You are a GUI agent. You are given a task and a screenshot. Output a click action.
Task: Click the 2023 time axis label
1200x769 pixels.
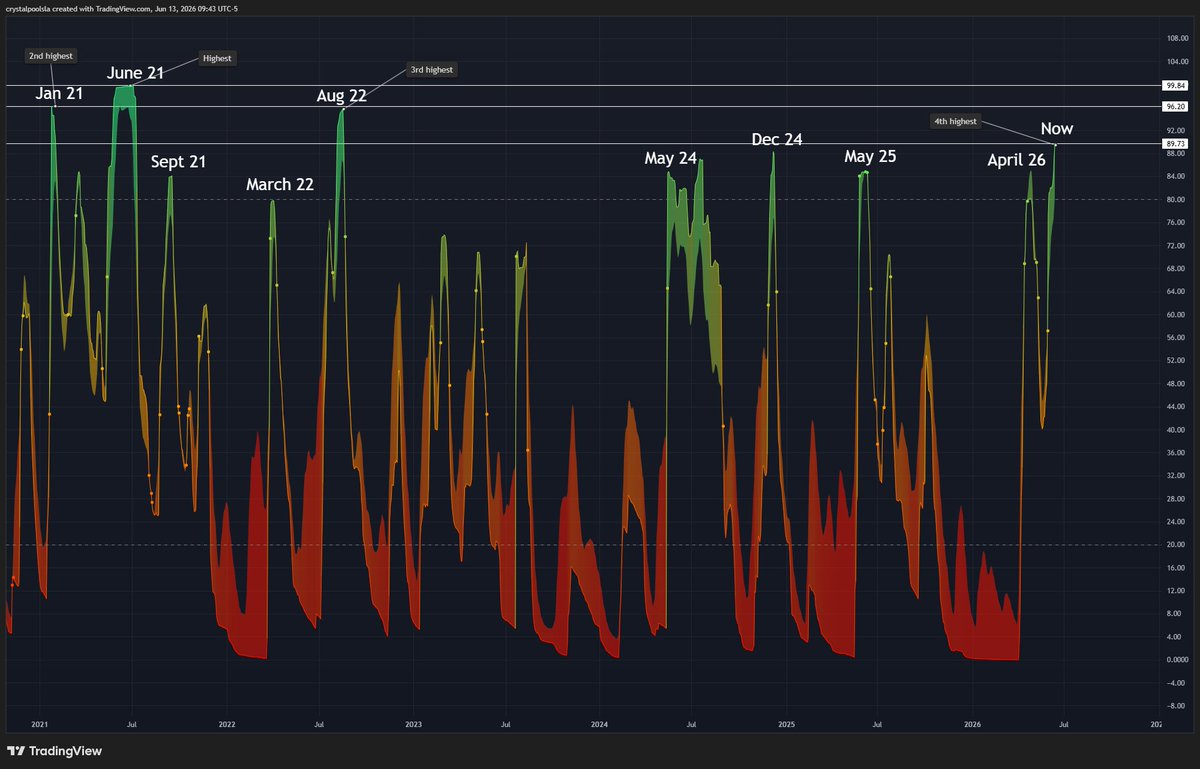click(x=413, y=723)
